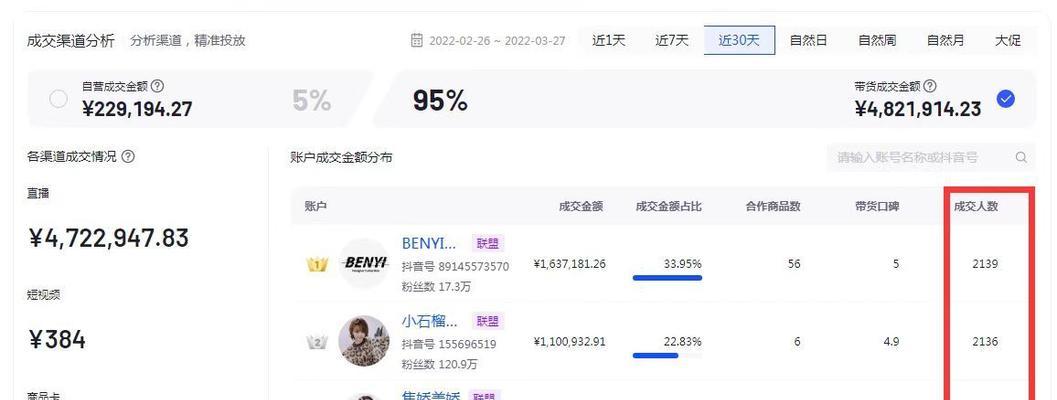
Task: Click the 小石榴 avatar thumbnail
Action: [x=364, y=341]
